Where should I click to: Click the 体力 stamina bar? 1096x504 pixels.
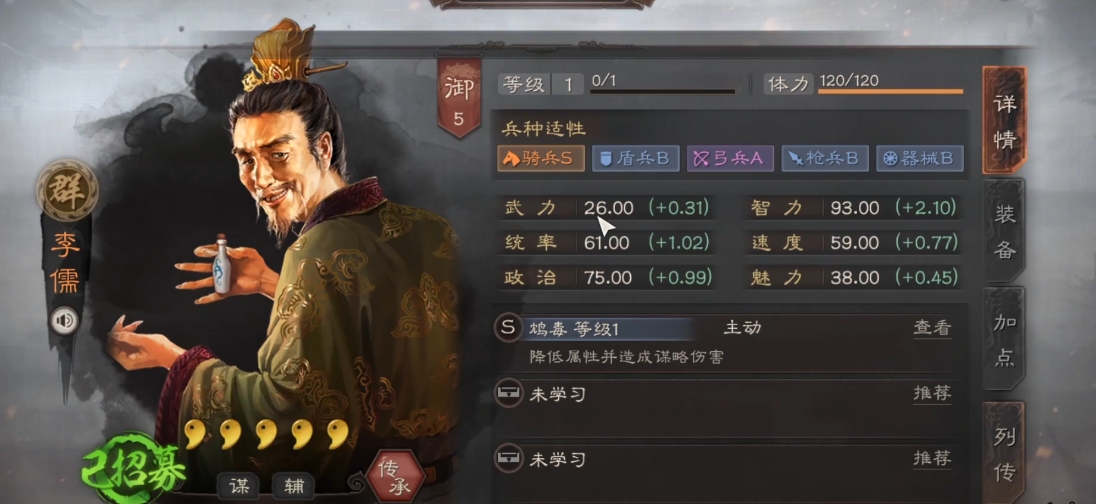[890, 91]
